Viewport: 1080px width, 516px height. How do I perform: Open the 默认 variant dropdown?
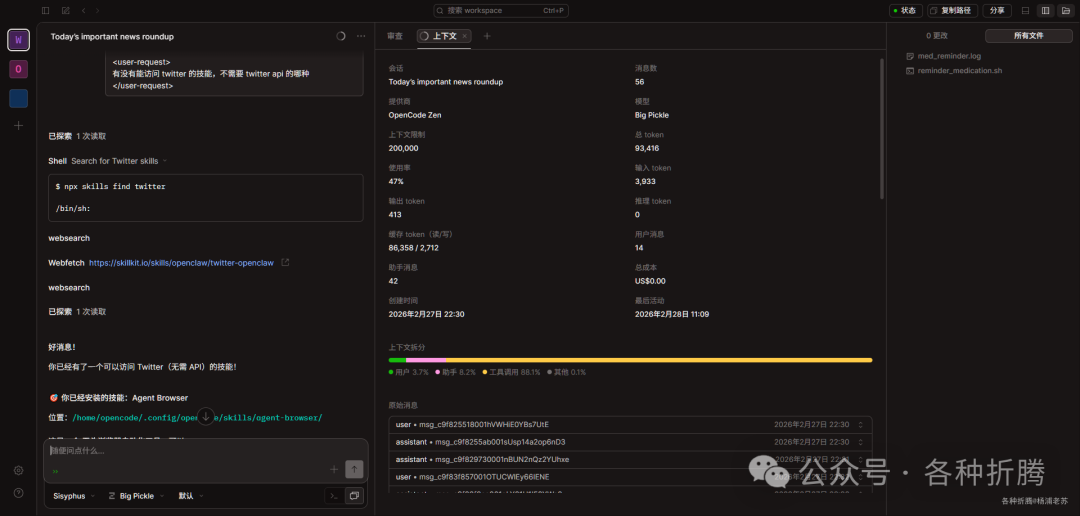[191, 495]
